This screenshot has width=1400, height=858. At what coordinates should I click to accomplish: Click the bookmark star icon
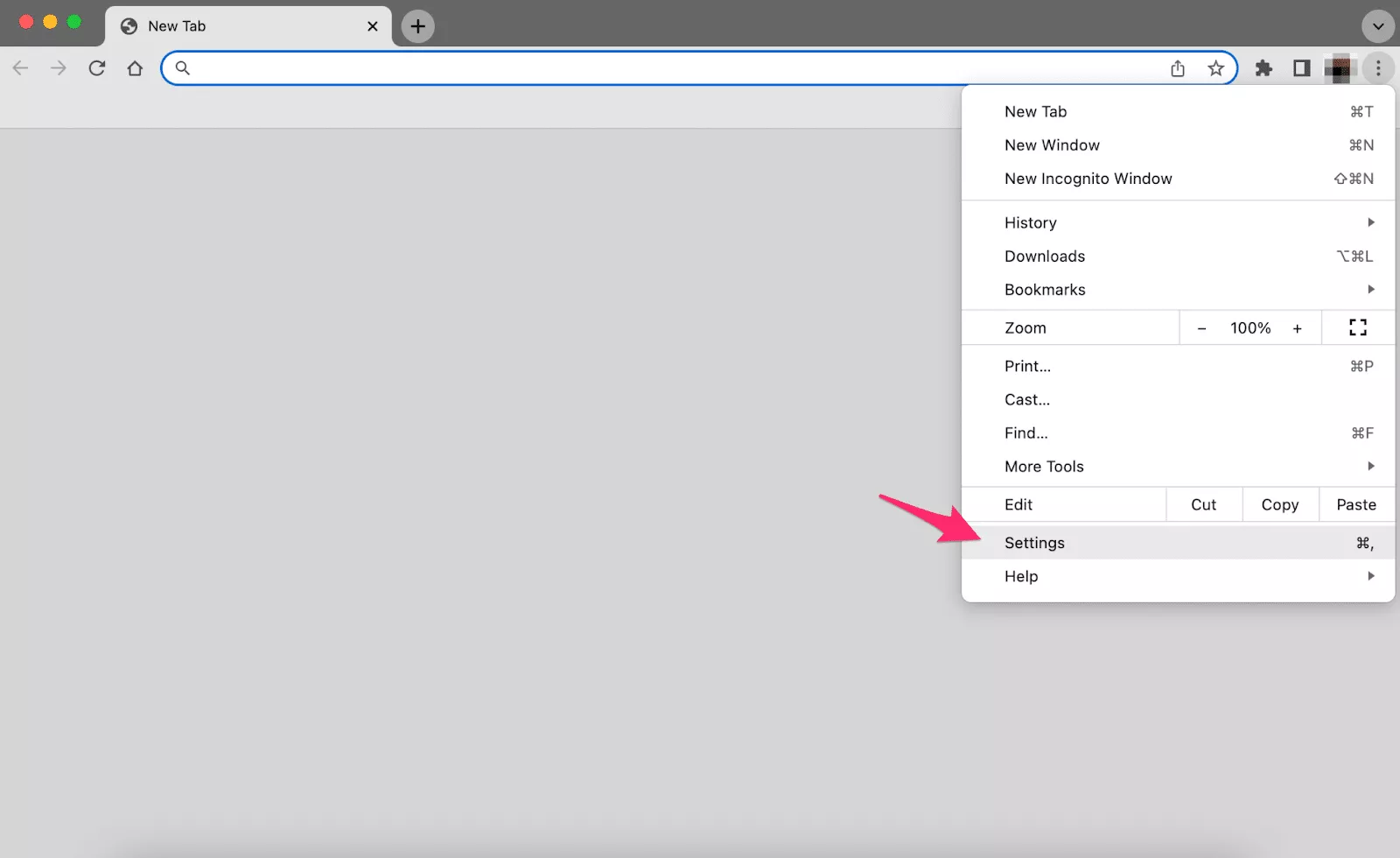click(1215, 68)
